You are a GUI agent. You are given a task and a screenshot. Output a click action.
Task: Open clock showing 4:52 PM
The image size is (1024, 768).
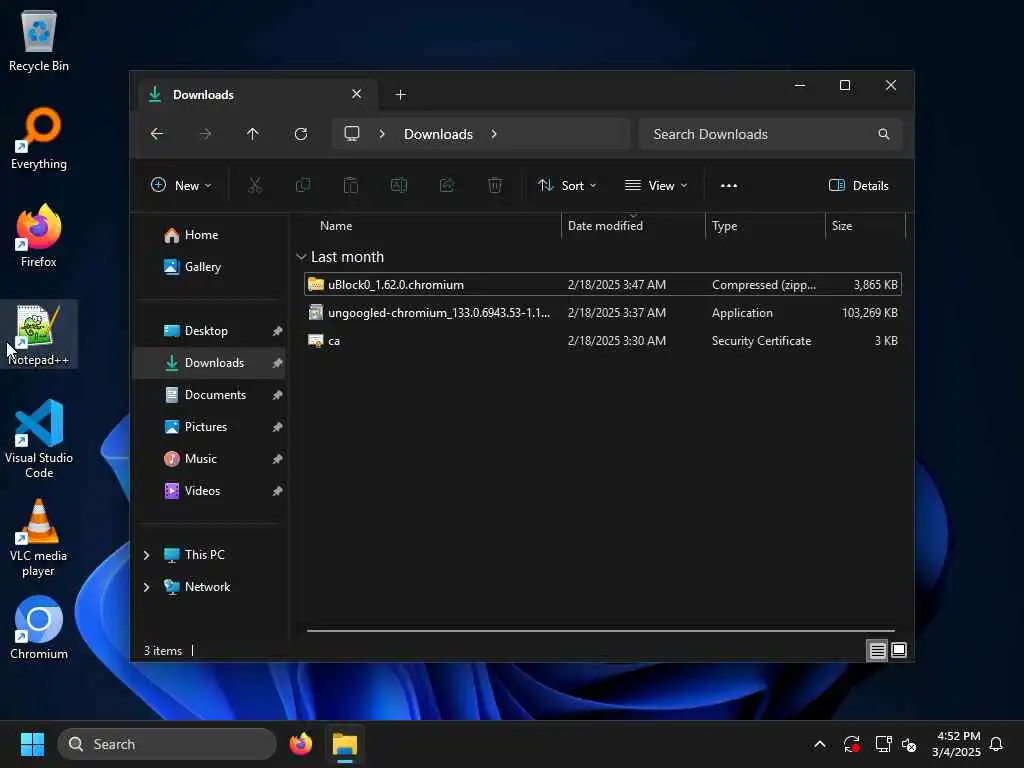[956, 744]
